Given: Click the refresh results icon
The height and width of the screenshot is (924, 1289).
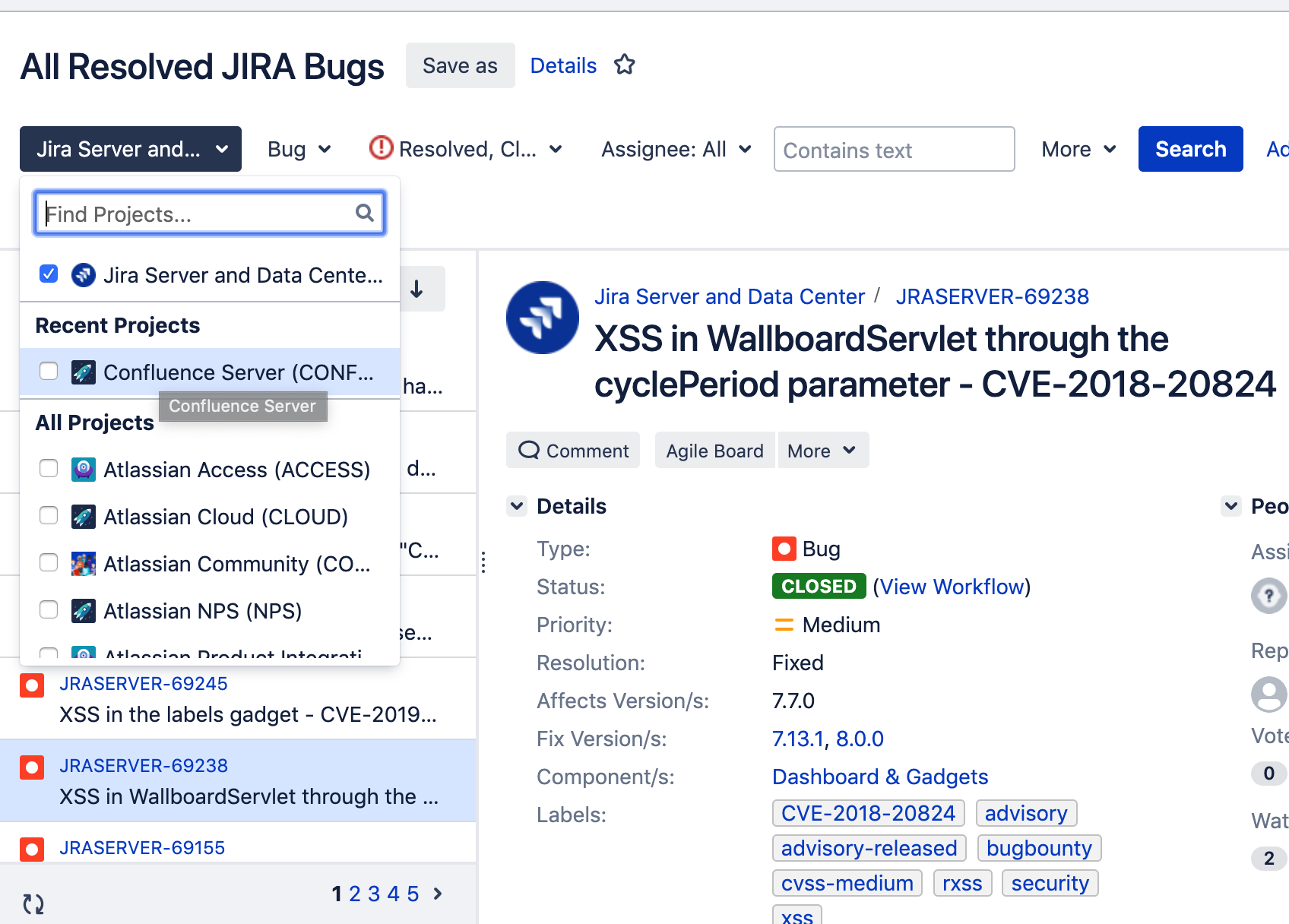Looking at the screenshot, I should point(33,903).
